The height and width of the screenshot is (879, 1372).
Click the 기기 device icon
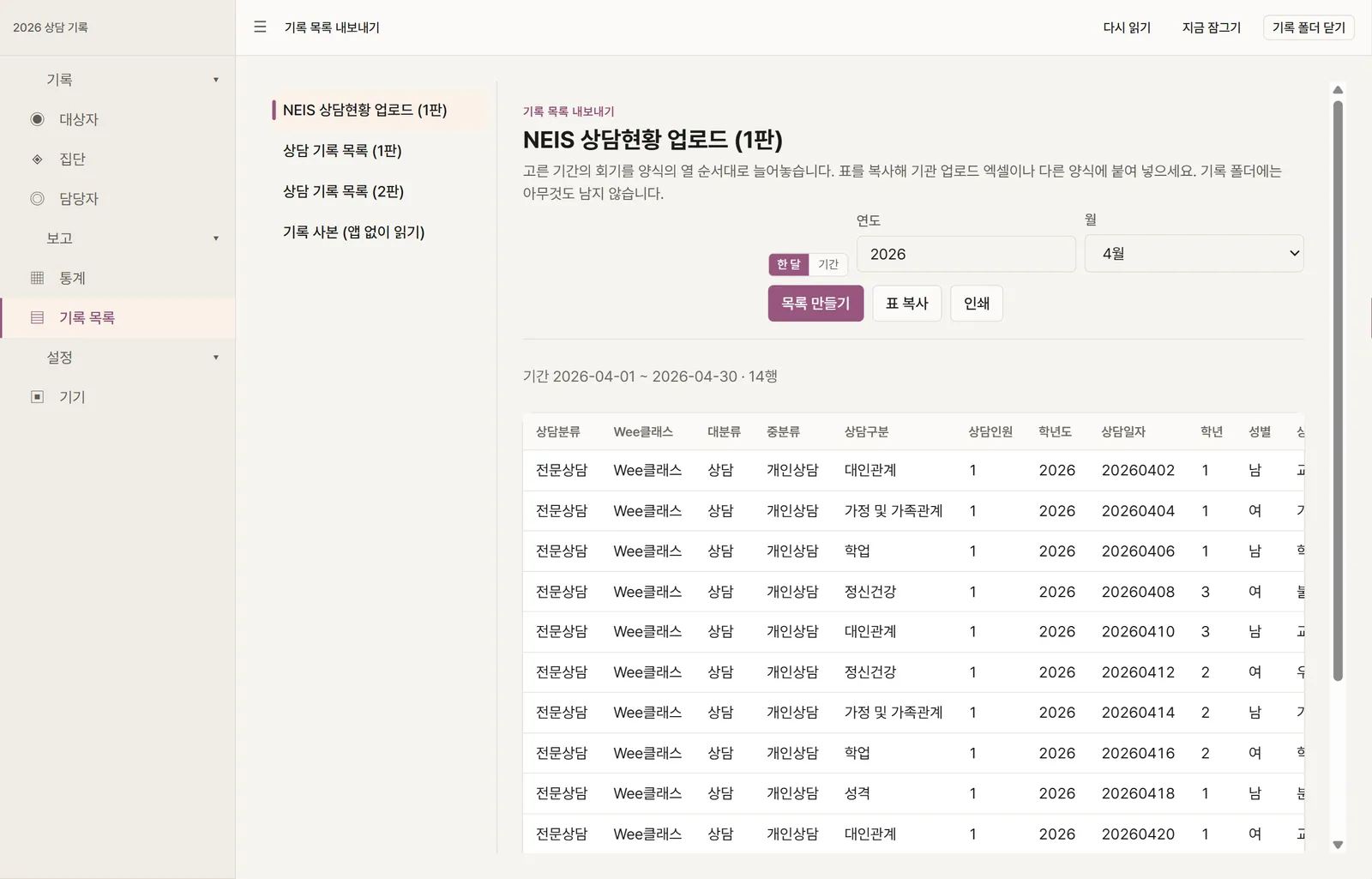click(37, 396)
